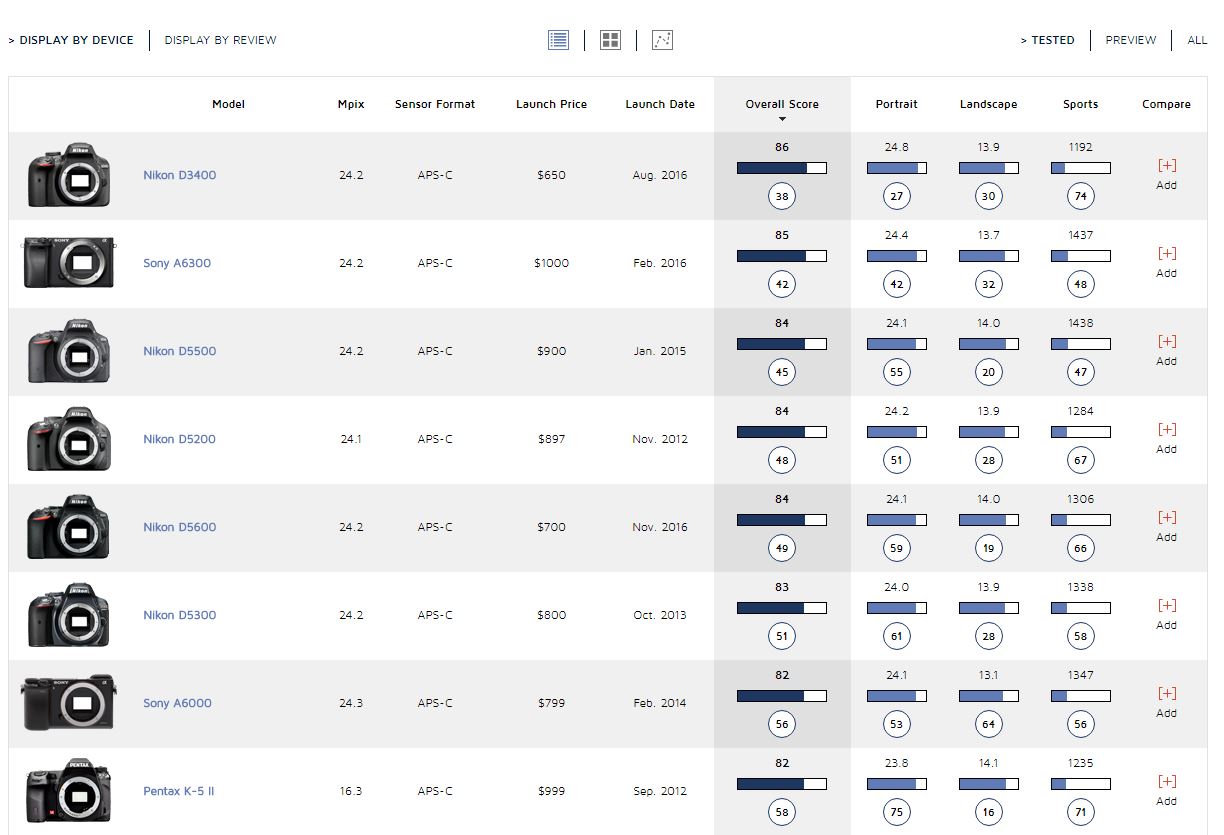1224x835 pixels.
Task: Click sports rank circle 74 for Nikon D3400
Action: tap(1080, 196)
